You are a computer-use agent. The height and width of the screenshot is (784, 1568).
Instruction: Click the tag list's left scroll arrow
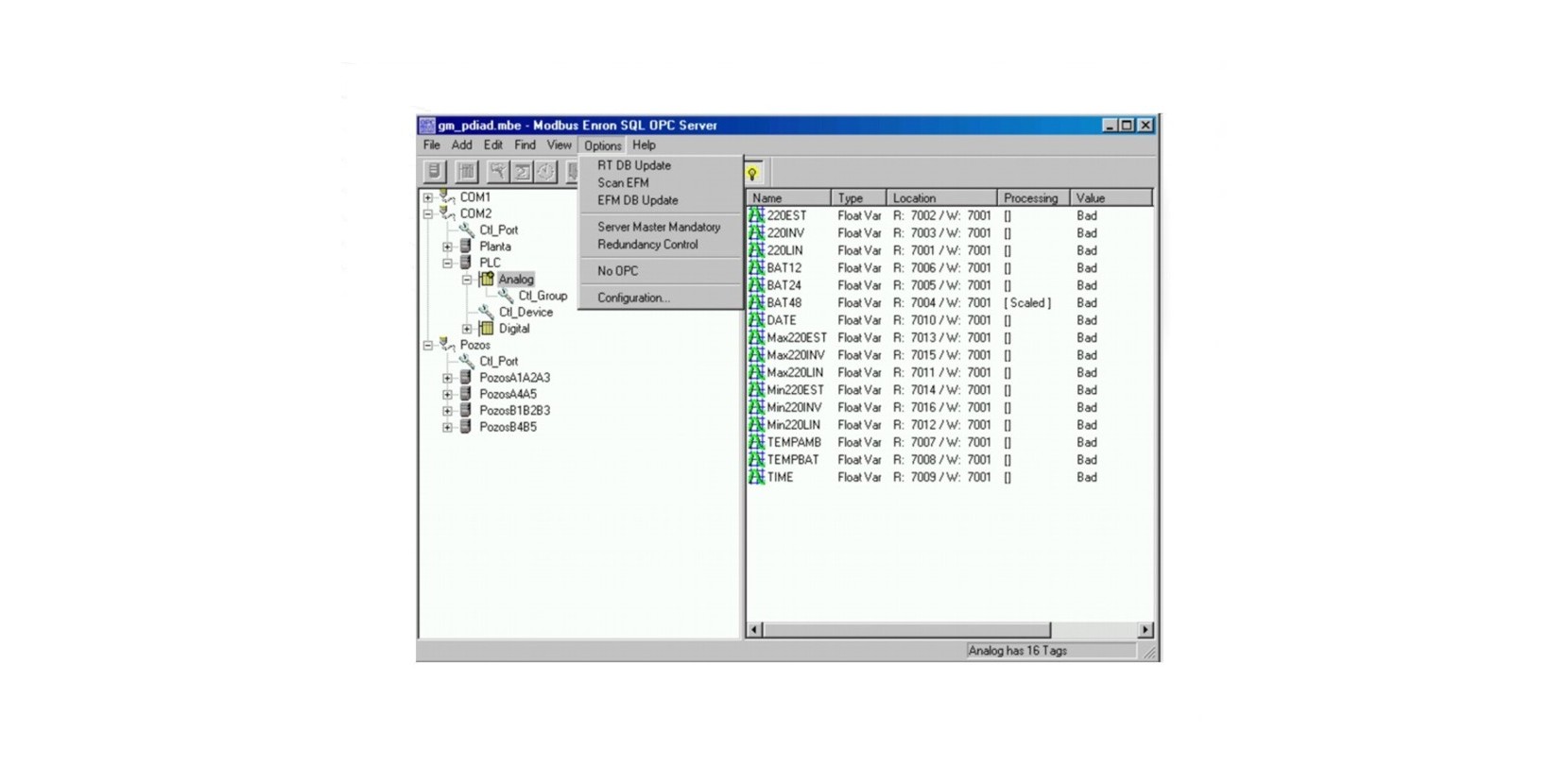754,630
